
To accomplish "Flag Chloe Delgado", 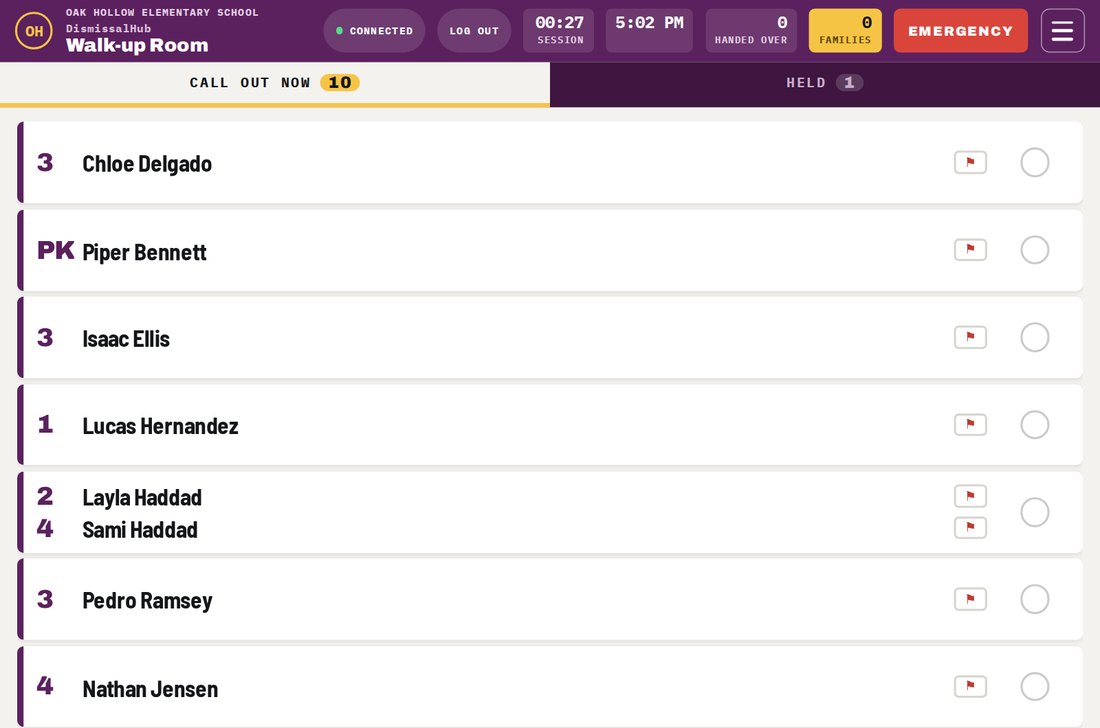I will [970, 163].
